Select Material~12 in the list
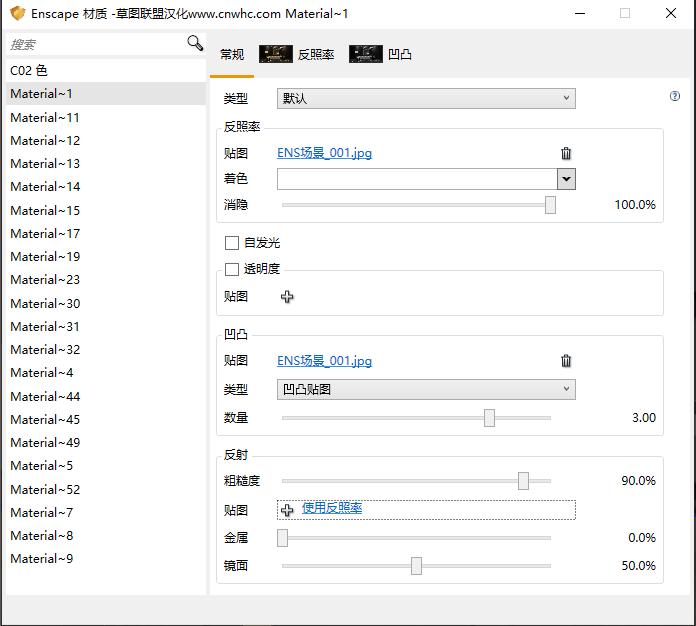 click(x=106, y=141)
